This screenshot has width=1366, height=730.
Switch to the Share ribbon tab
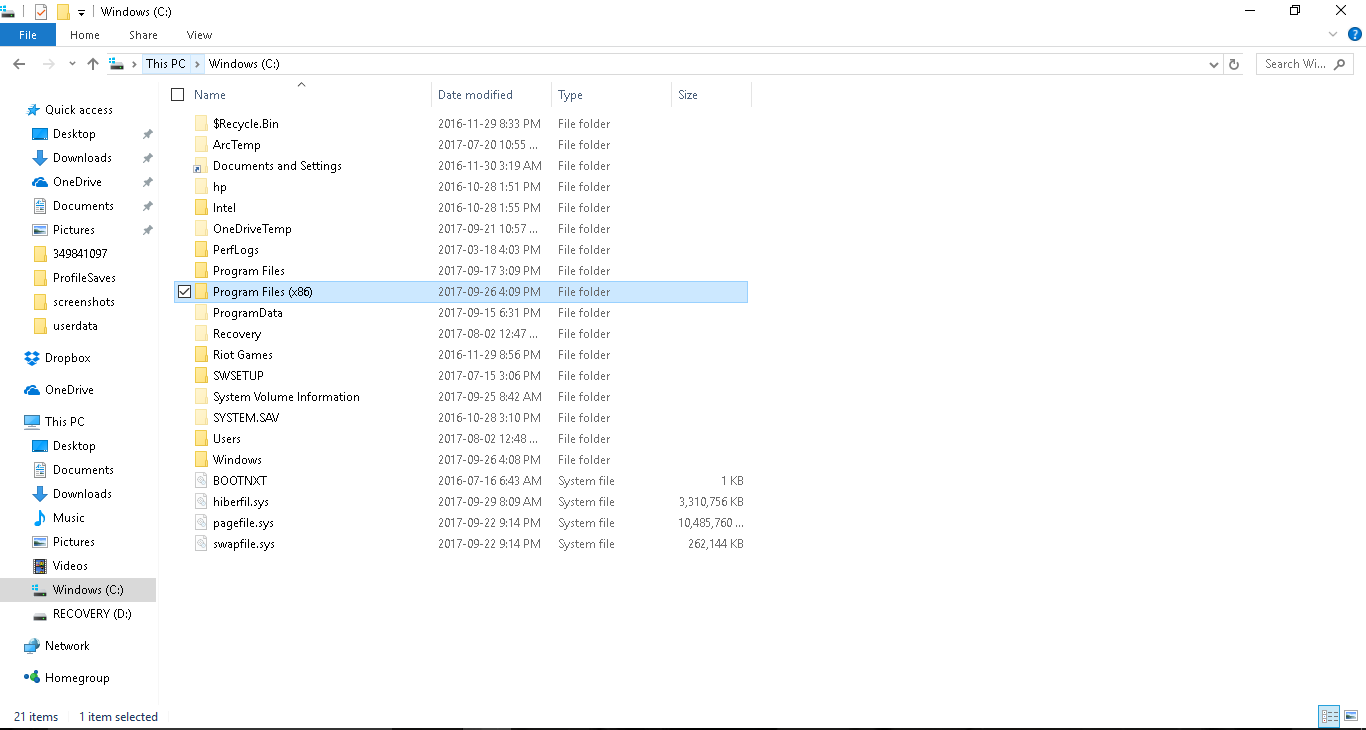(x=143, y=35)
